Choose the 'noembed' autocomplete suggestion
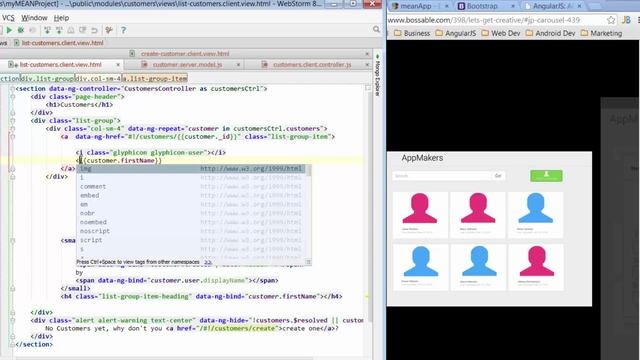This screenshot has height=360, width=640. tap(191, 222)
